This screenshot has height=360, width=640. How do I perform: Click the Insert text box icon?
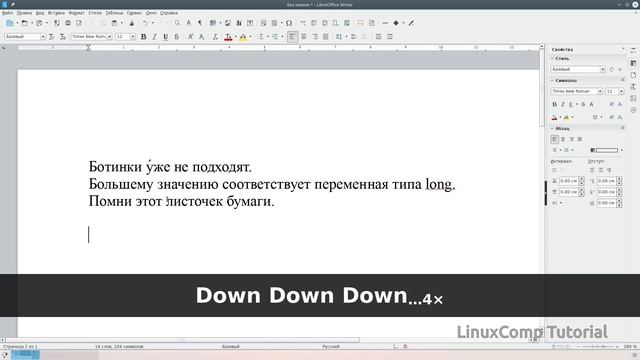pos(250,23)
